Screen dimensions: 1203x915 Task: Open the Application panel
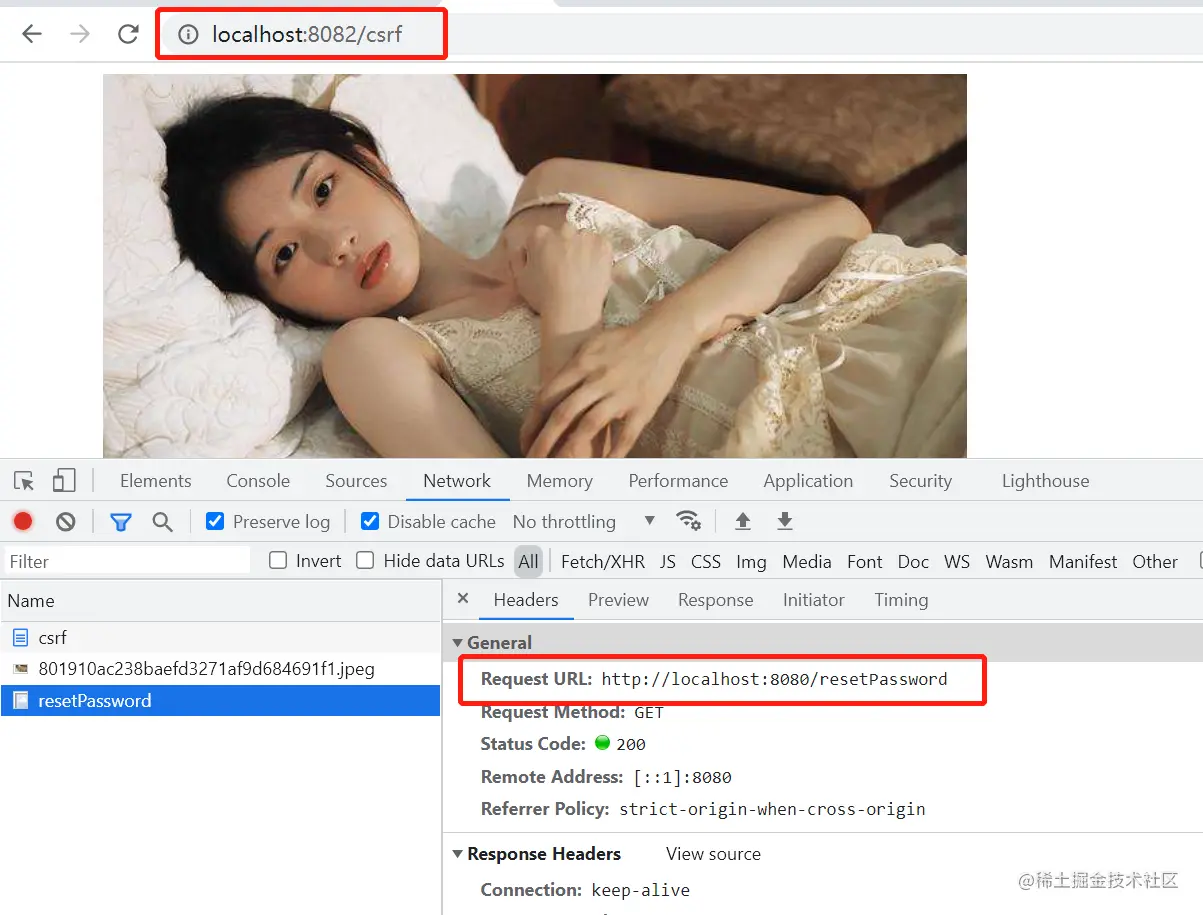808,481
